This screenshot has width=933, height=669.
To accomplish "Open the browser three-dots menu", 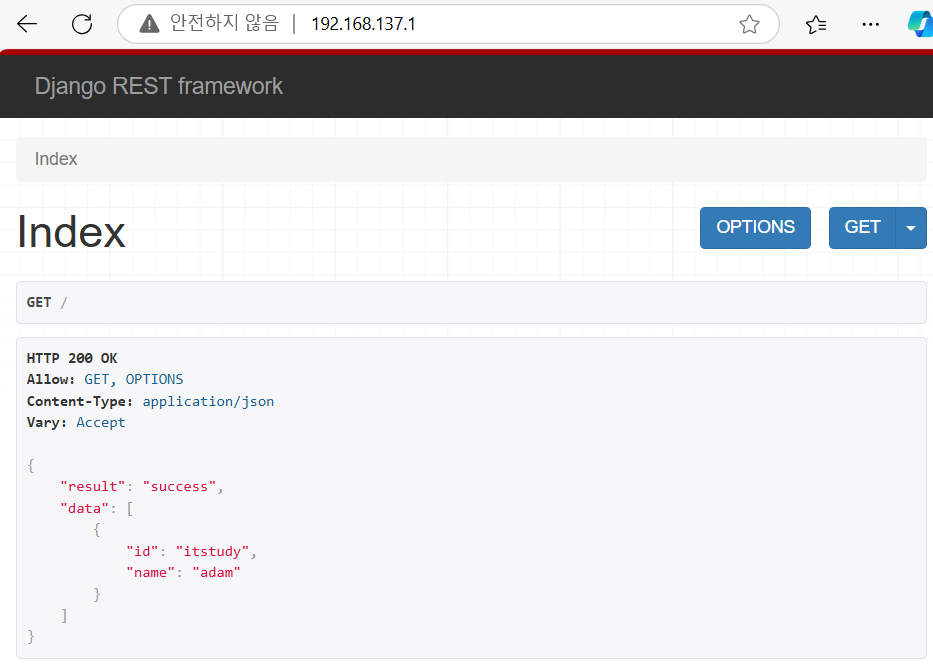I will click(871, 24).
